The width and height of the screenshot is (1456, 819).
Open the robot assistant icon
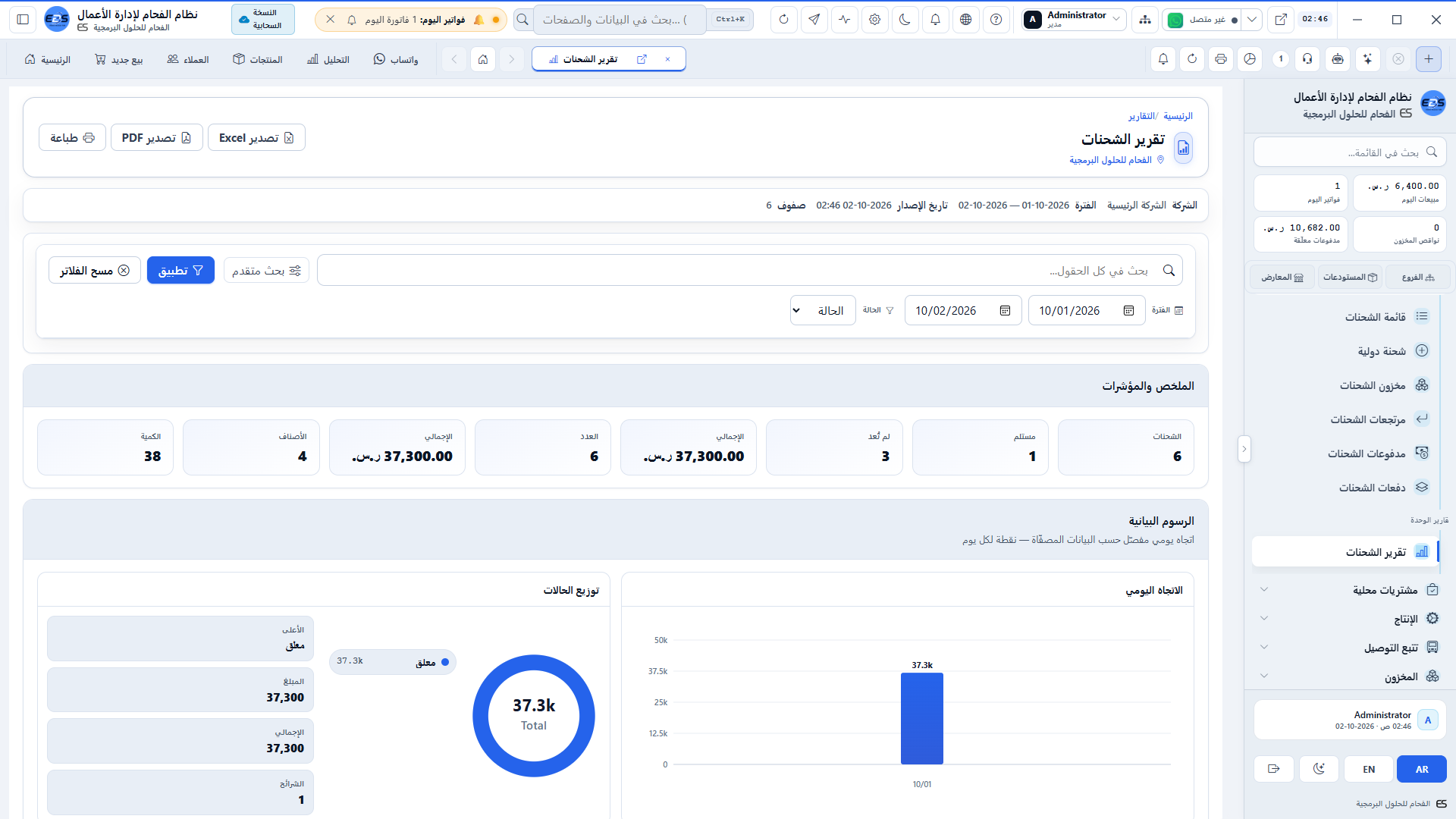(1338, 58)
